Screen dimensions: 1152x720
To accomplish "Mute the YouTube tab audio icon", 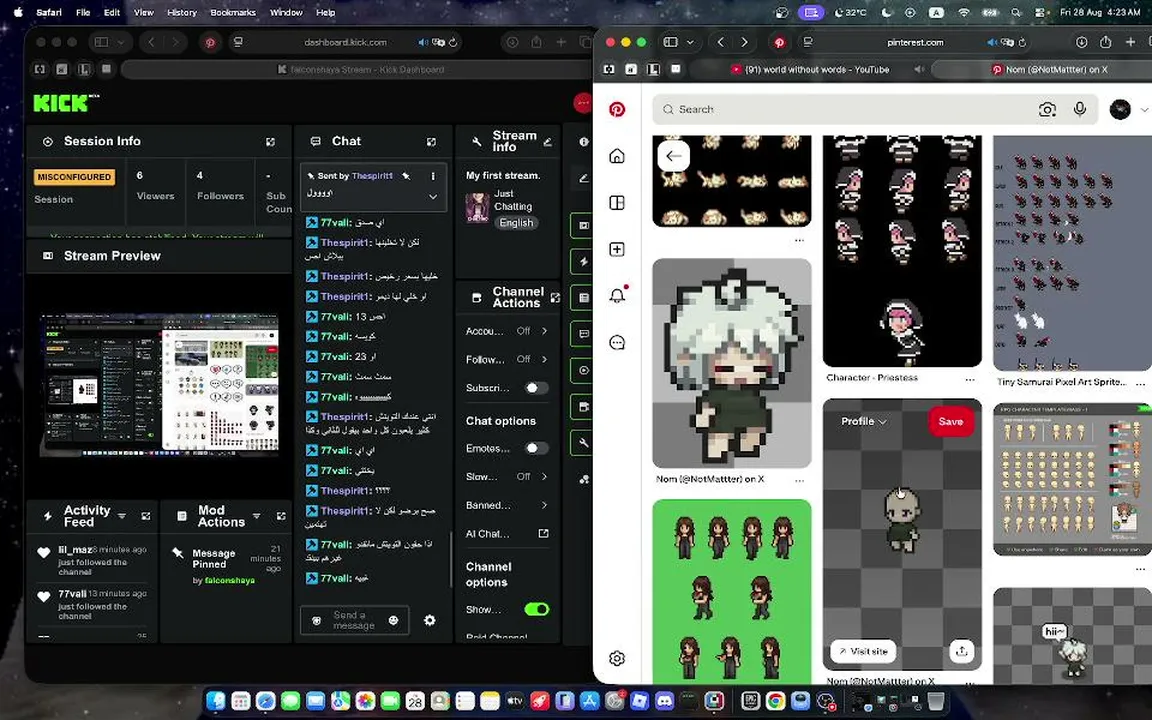I will 918,69.
